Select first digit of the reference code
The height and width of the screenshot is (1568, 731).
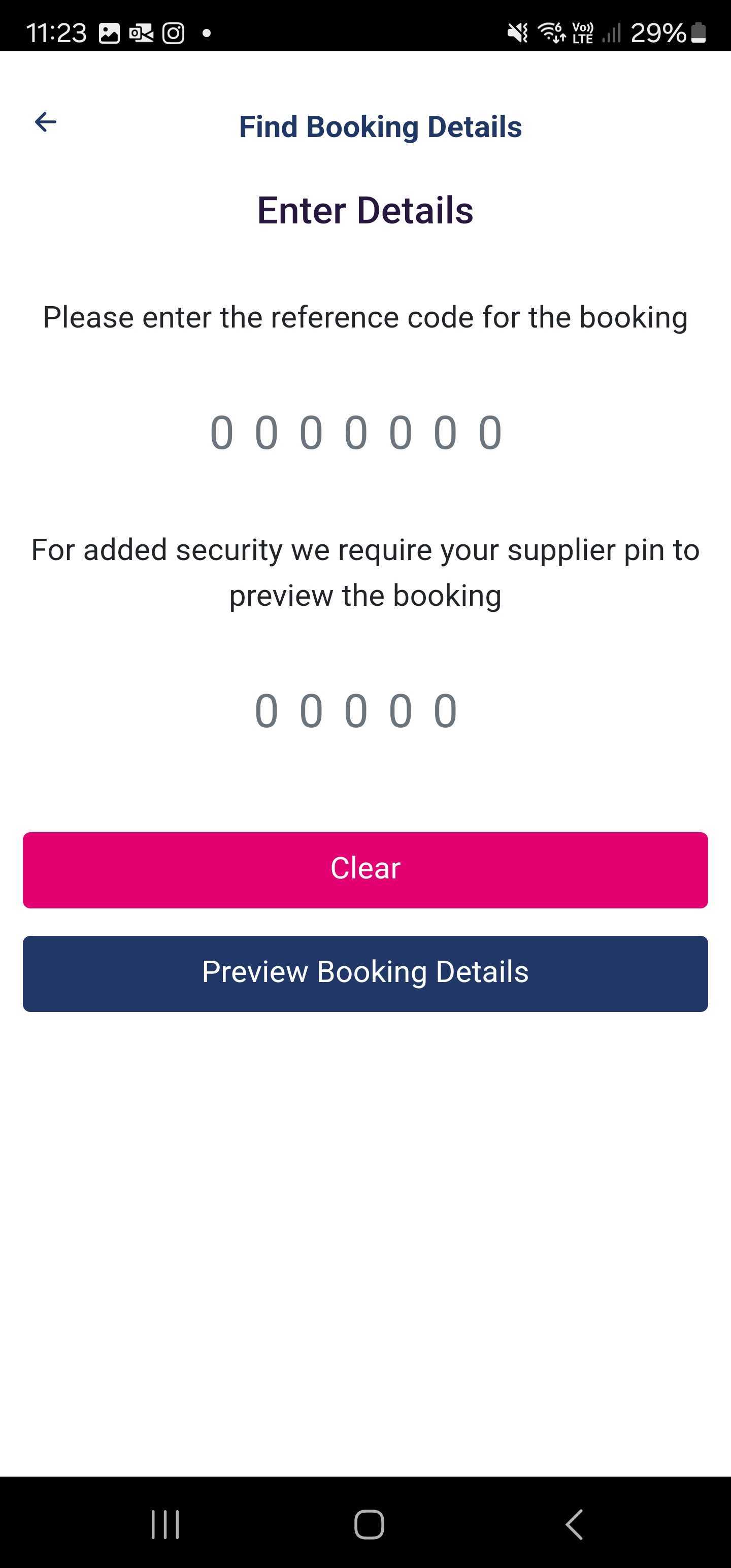[x=221, y=433]
